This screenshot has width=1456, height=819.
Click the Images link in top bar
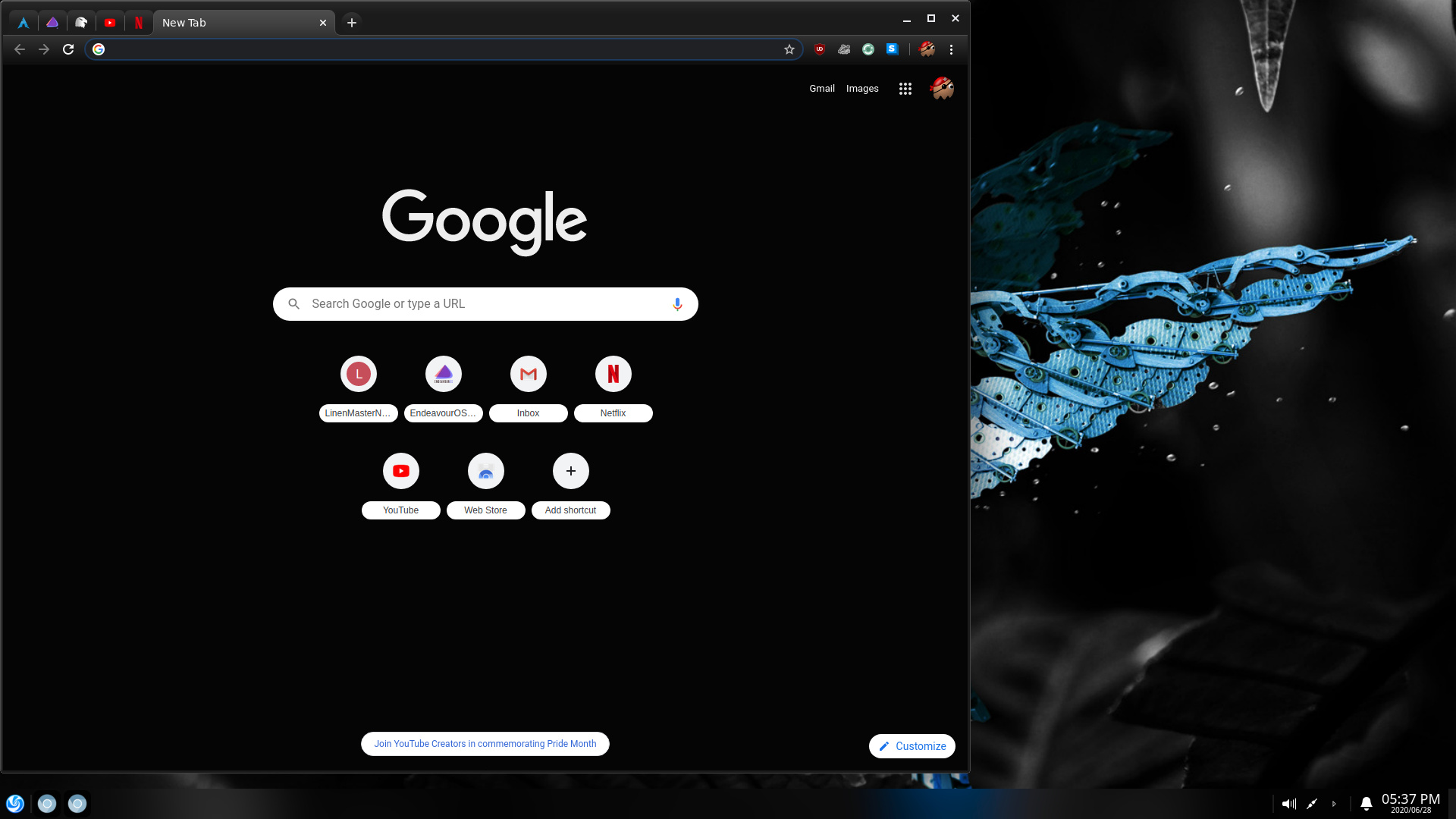pos(862,89)
